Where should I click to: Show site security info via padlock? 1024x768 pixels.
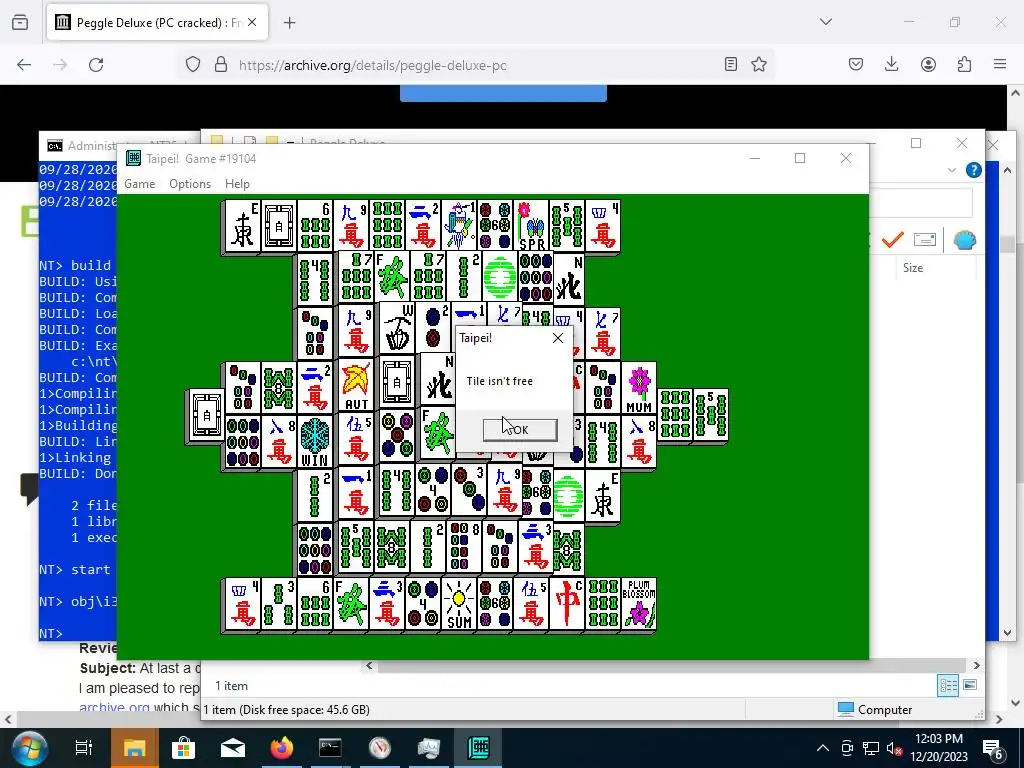[221, 65]
